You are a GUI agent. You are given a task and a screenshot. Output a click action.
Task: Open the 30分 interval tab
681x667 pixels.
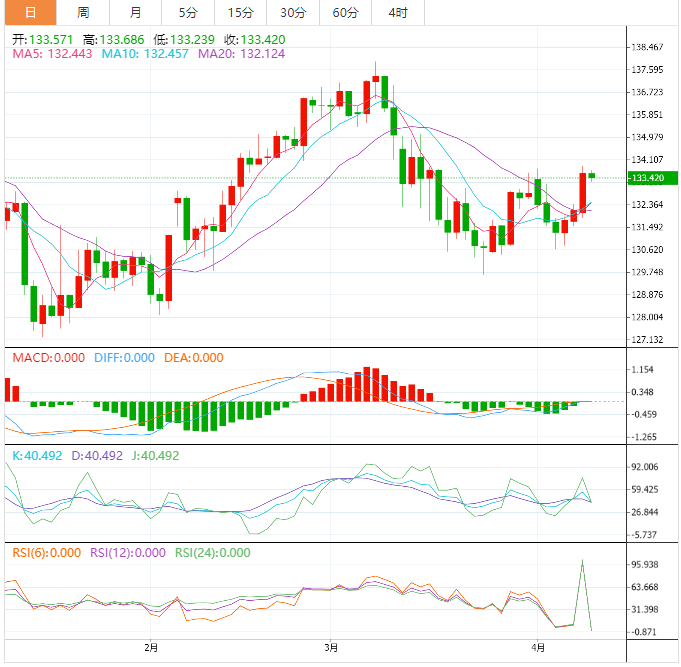pyautogui.click(x=293, y=12)
